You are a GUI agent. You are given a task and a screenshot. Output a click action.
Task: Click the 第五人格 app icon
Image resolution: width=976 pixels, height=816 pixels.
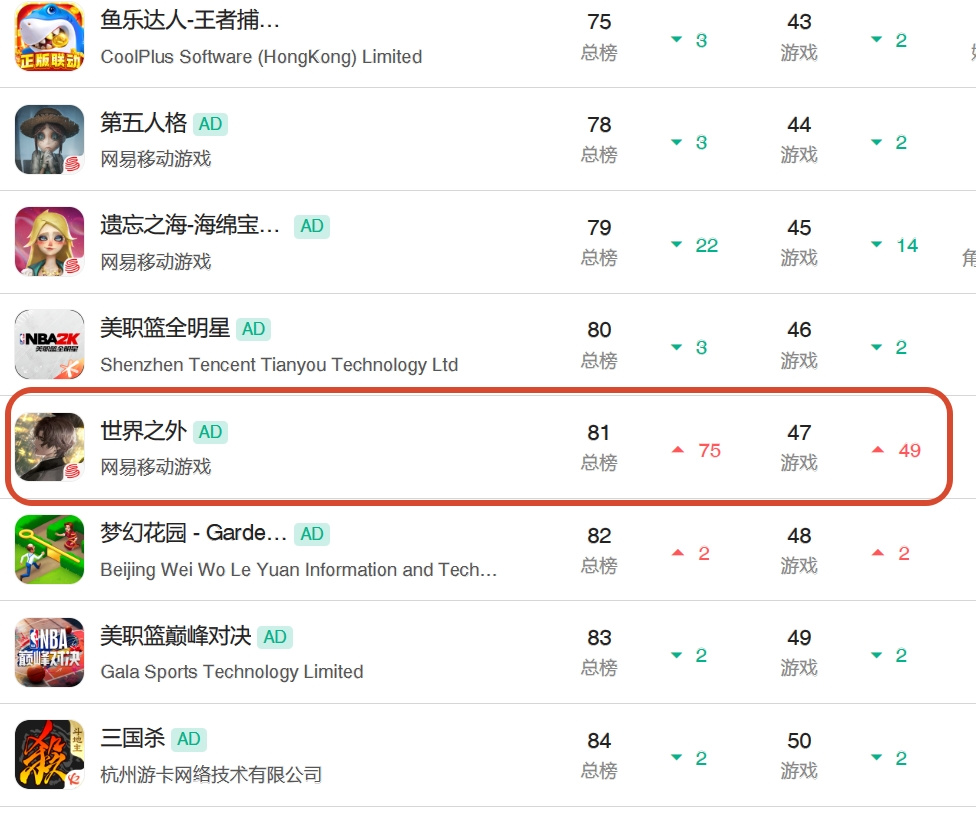49,139
